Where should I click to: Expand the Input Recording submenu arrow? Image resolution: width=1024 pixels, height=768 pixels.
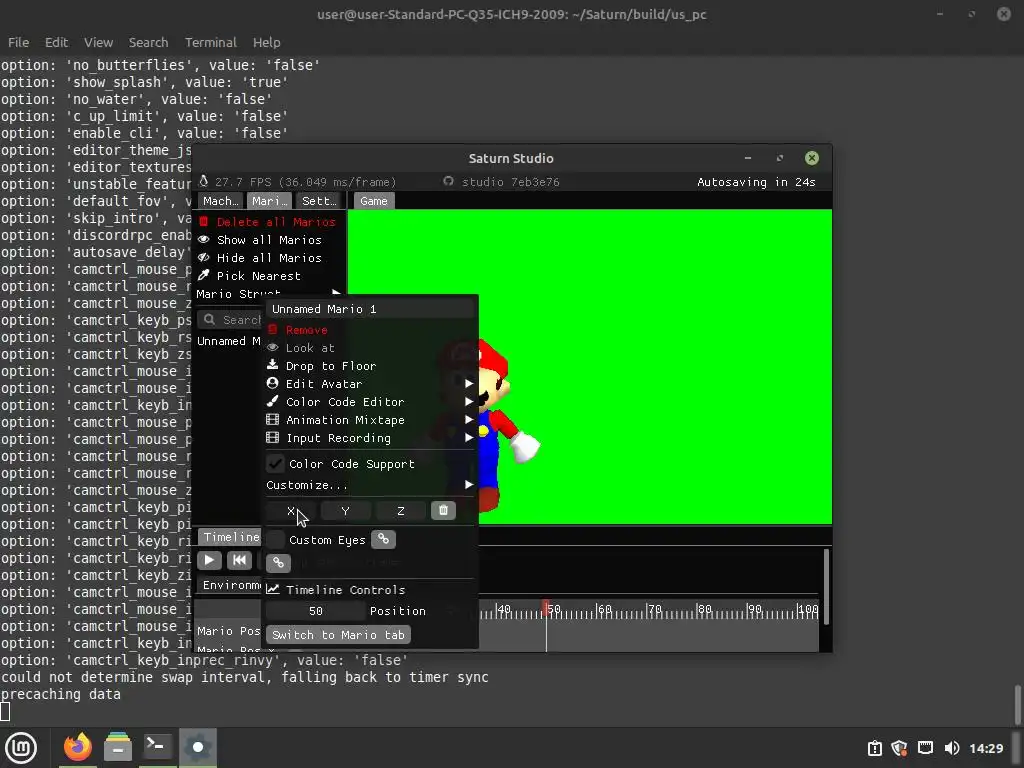(x=469, y=438)
